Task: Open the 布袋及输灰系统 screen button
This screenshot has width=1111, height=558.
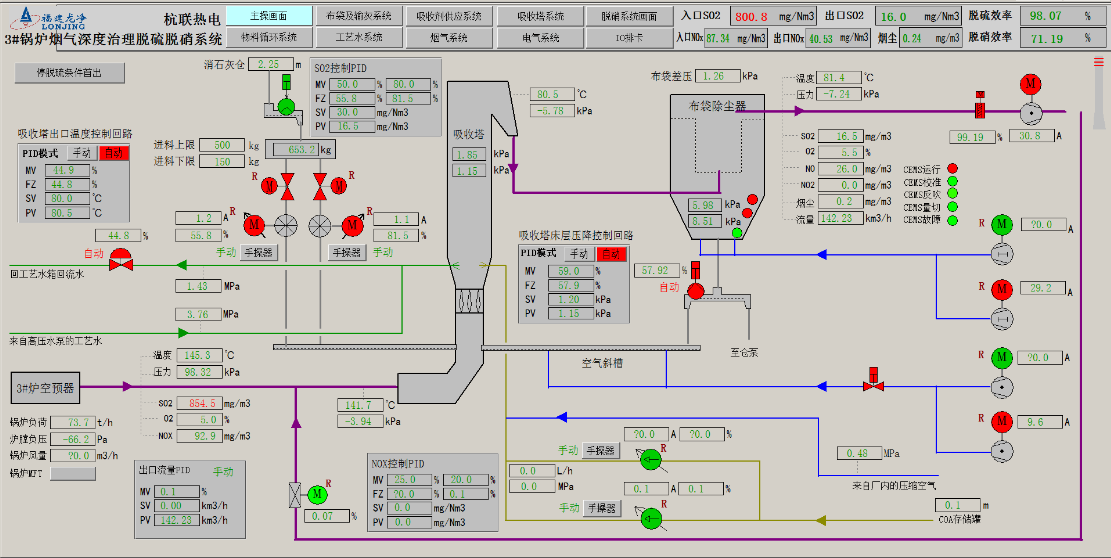Action: (x=358, y=16)
